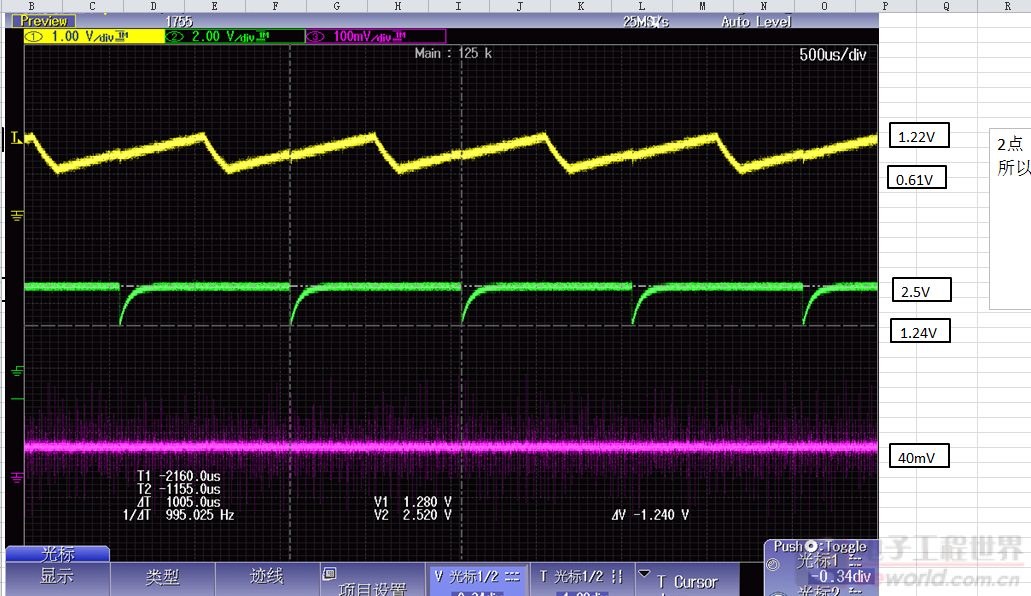Viewport: 1031px width, 596px height.
Task: Click the magenta channel 3 ground marker
Action: (17, 478)
